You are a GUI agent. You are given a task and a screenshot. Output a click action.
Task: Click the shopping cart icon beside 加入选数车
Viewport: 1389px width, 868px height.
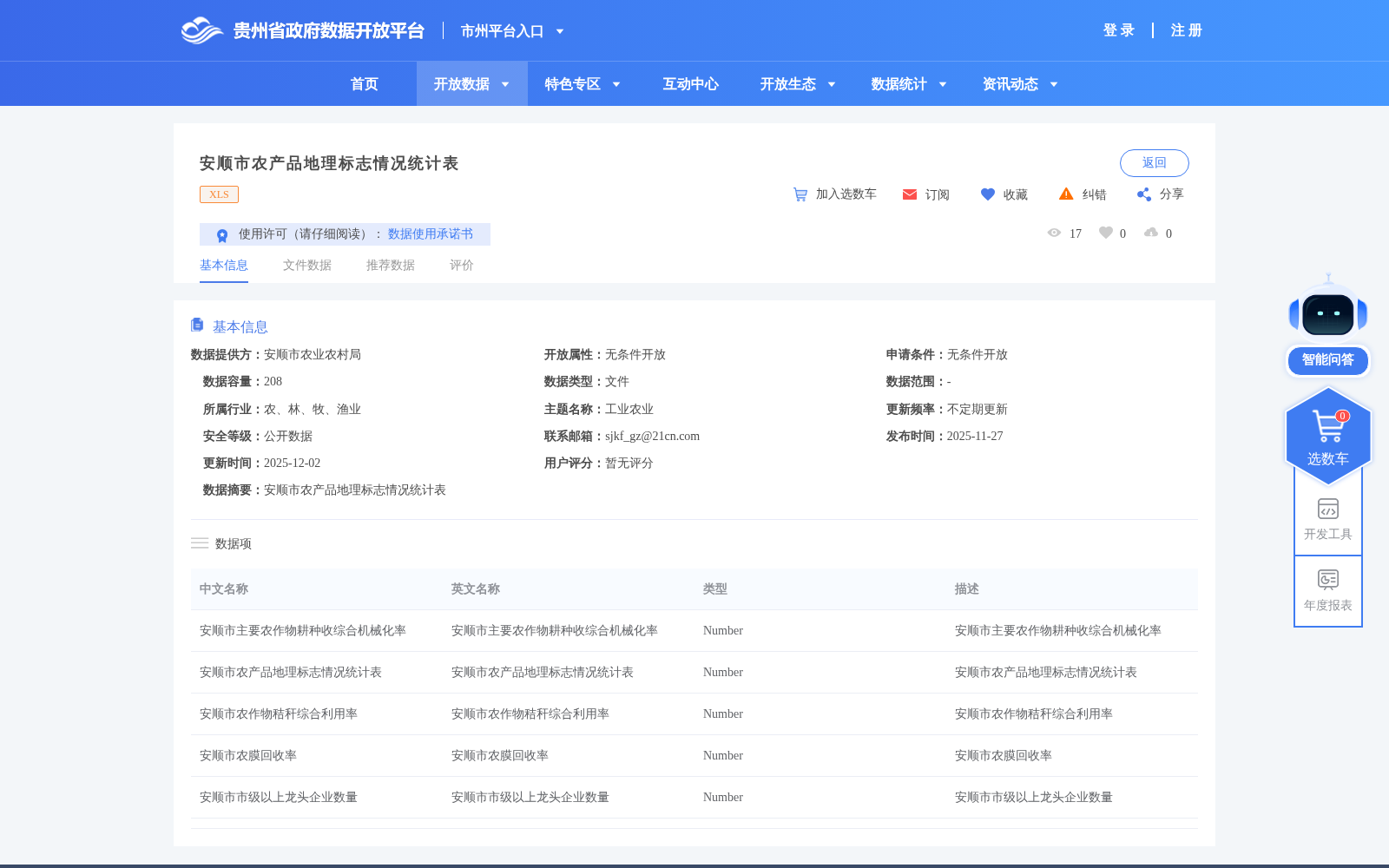800,194
